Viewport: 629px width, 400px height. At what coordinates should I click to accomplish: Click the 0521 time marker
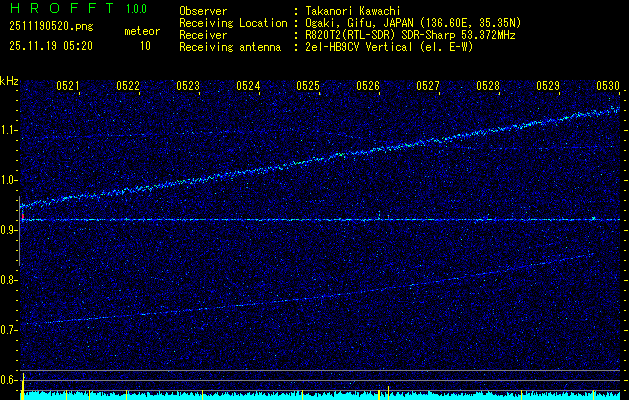pyautogui.click(x=68, y=86)
